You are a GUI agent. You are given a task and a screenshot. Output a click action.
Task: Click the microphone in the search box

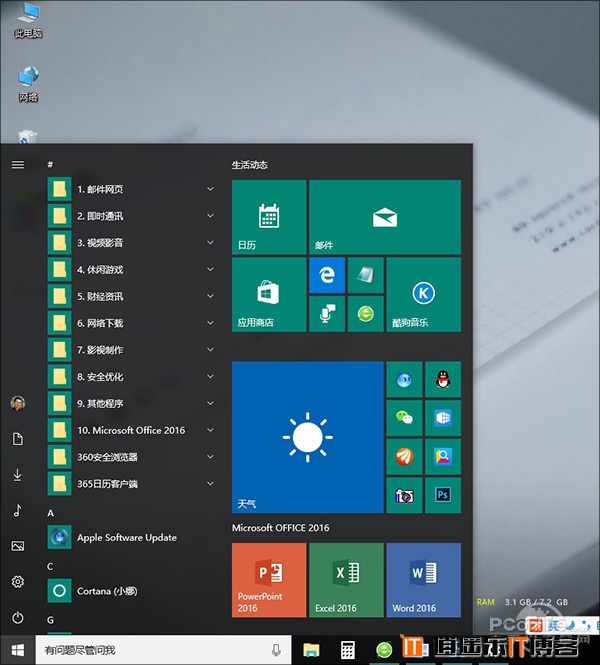(276, 650)
